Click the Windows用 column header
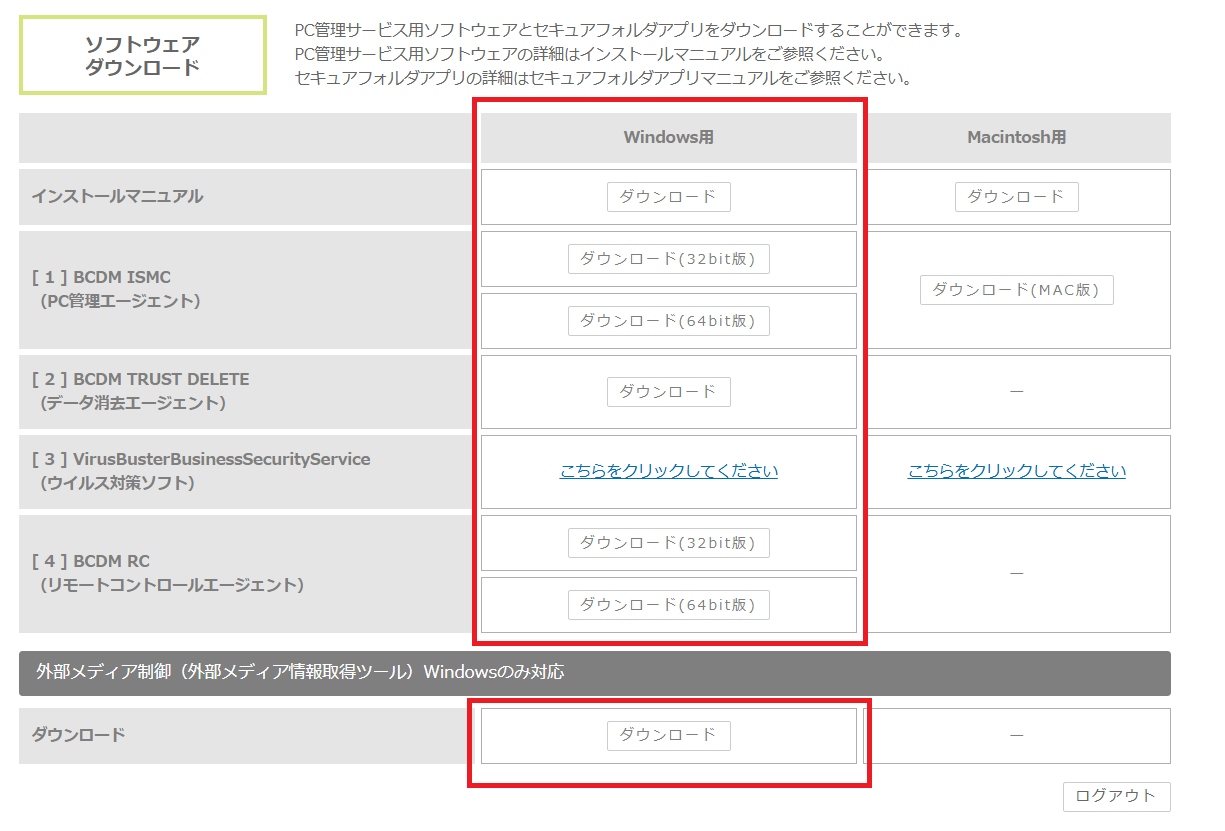This screenshot has width=1225, height=831. pos(668,138)
